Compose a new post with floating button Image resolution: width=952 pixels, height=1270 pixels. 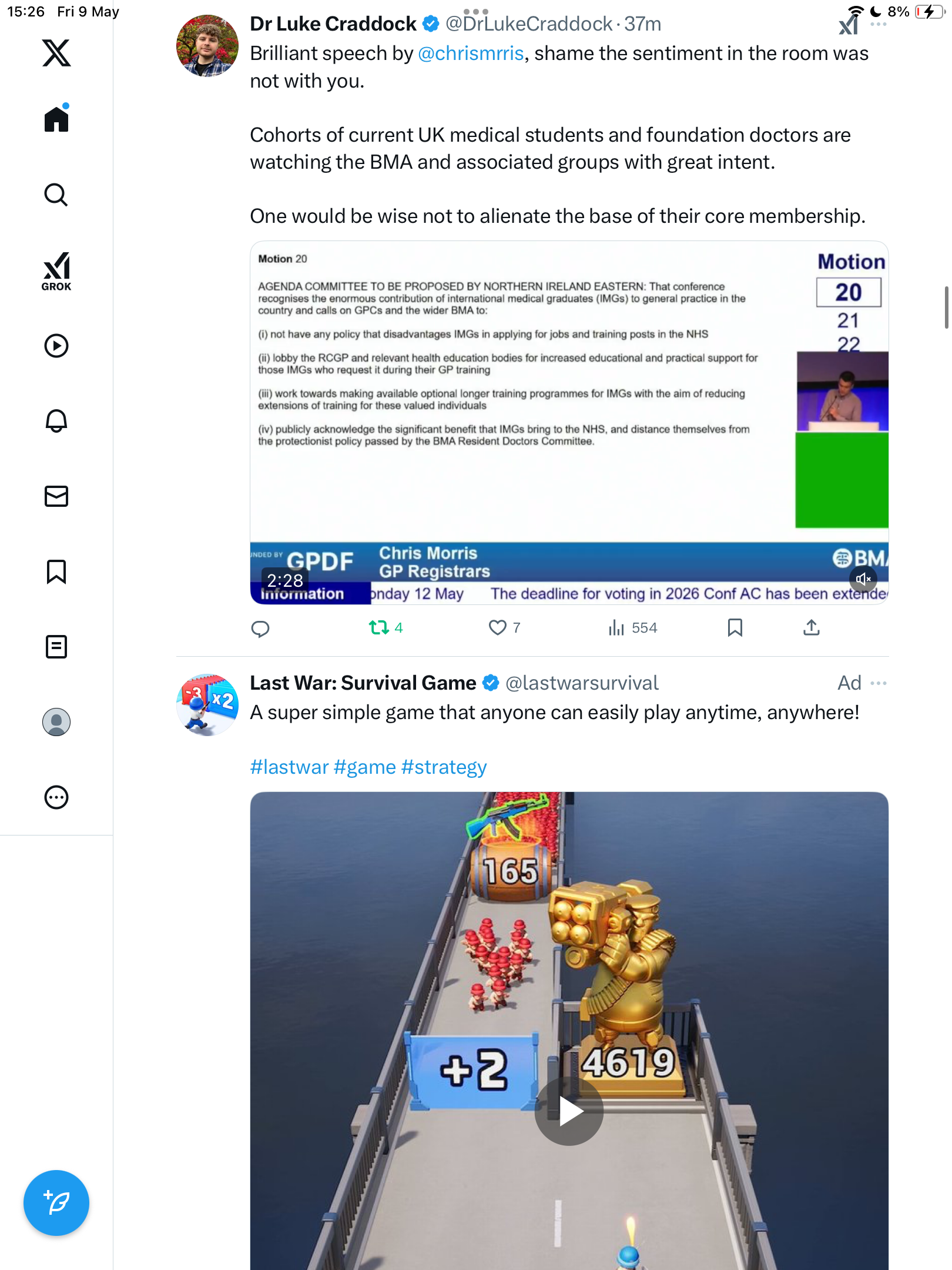[56, 1203]
